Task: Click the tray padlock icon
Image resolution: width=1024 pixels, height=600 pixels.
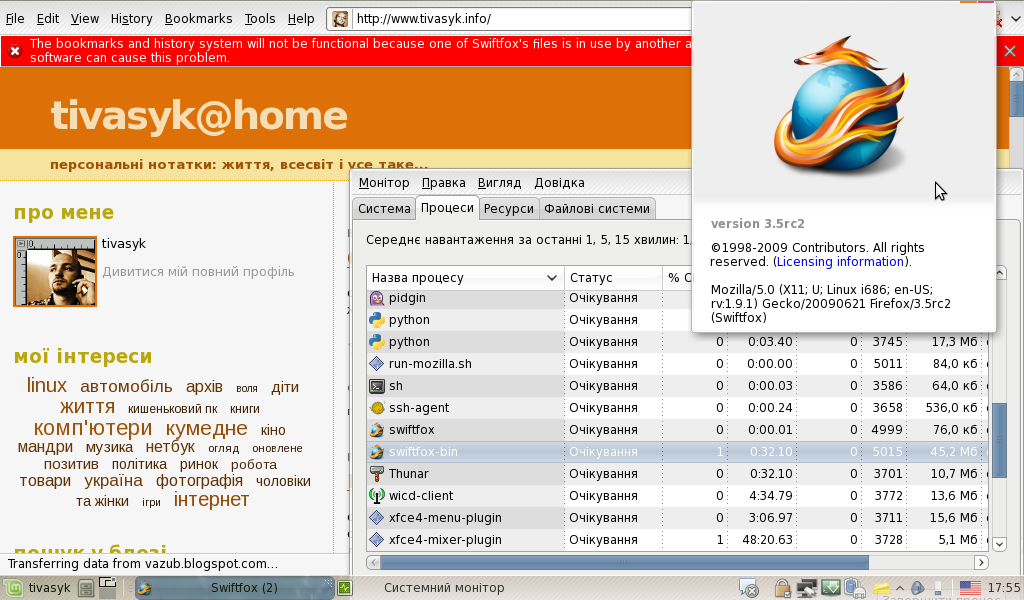Action: click(782, 588)
